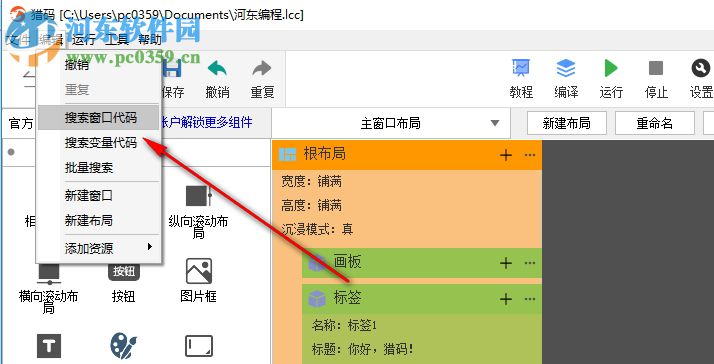Open more options on 画板 row
The height and width of the screenshot is (364, 714).
point(530,263)
